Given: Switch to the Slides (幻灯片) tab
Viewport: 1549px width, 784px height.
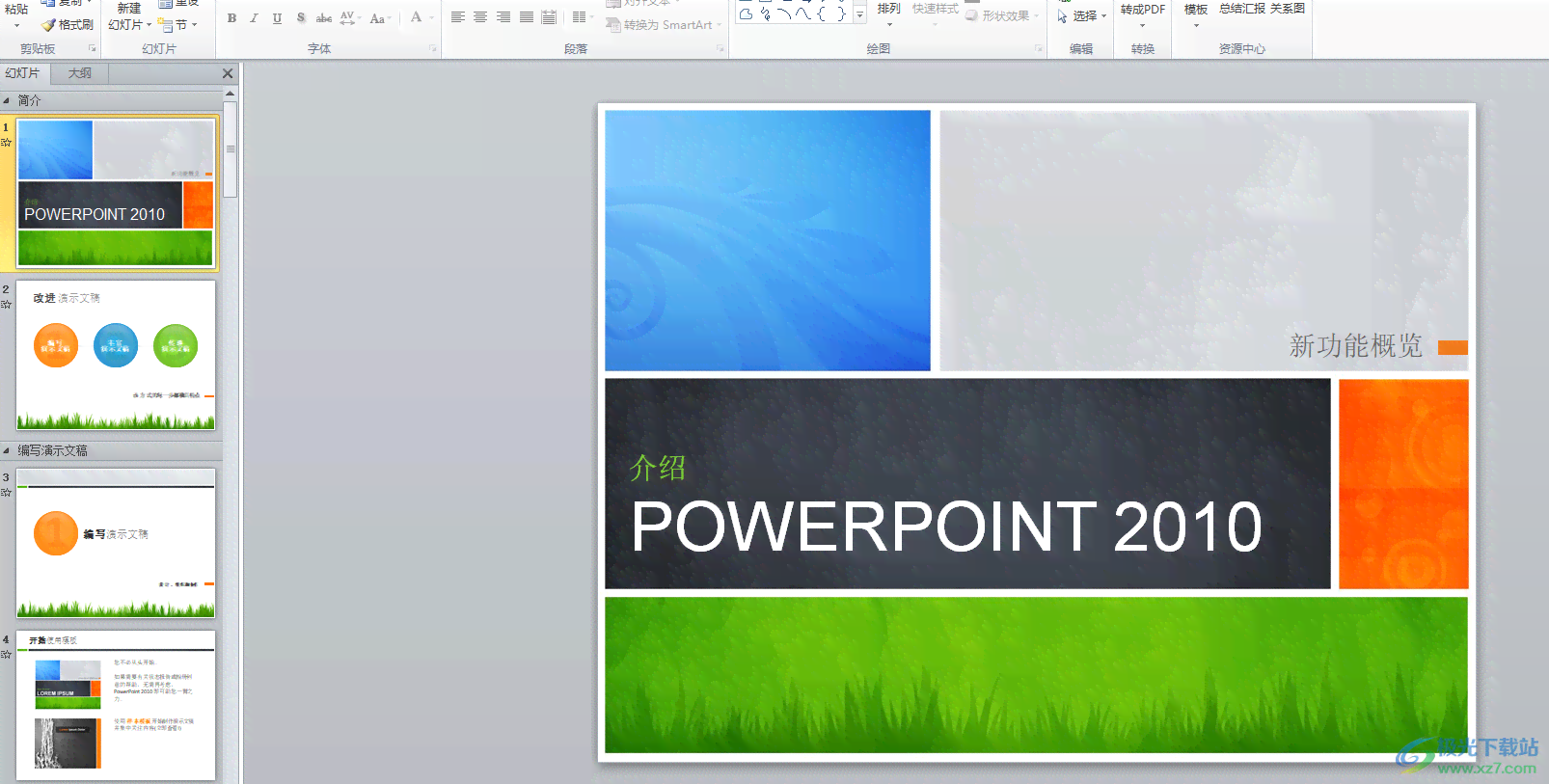Looking at the screenshot, I should (23, 73).
